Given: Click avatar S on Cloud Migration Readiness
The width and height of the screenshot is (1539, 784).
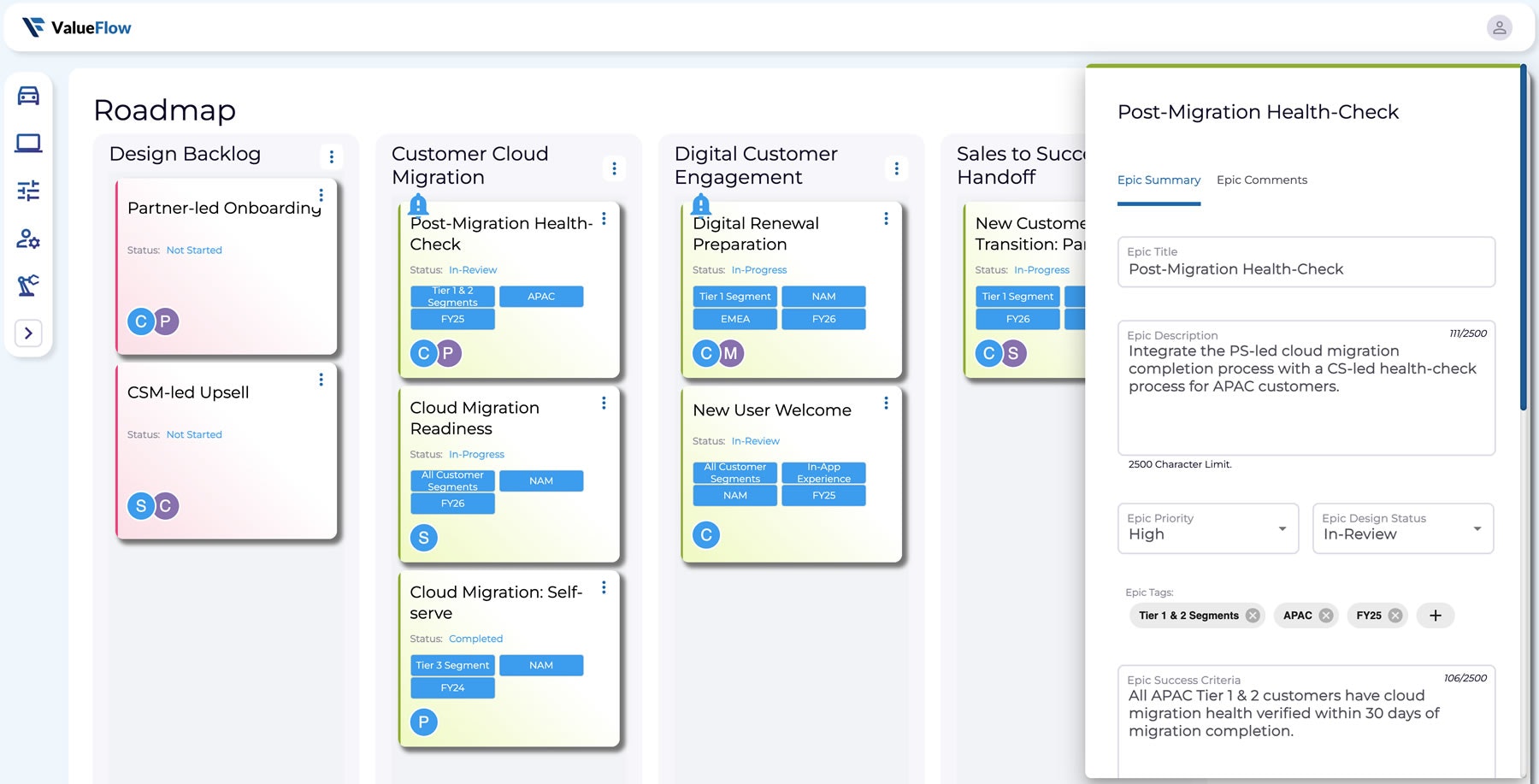Looking at the screenshot, I should point(423,538).
